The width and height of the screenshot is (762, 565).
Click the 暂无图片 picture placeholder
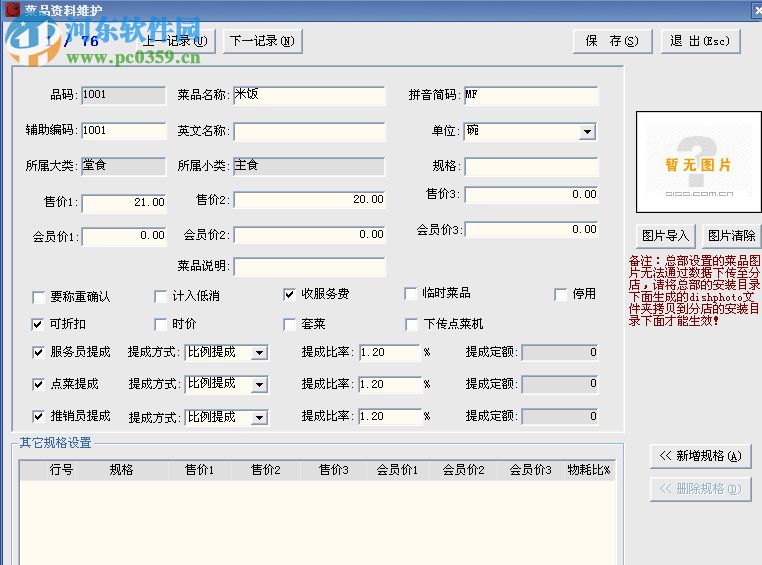[x=699, y=162]
